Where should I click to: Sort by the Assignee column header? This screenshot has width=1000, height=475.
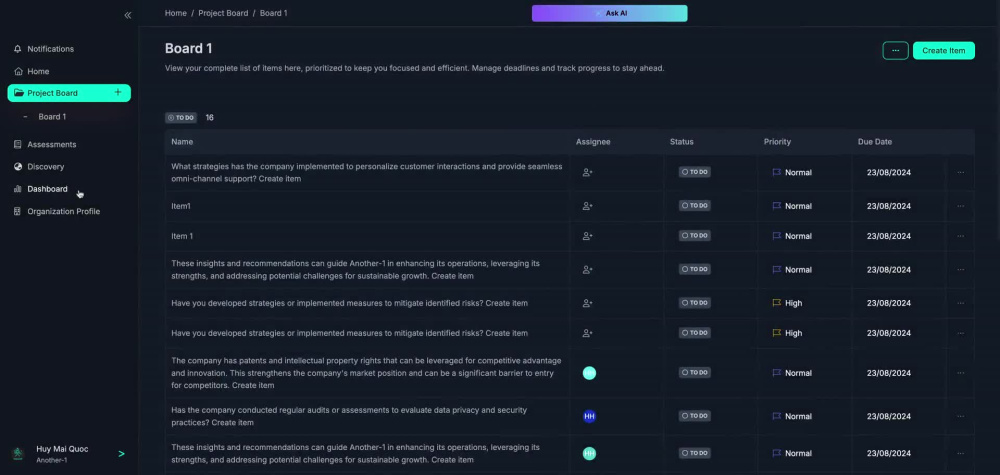point(593,142)
